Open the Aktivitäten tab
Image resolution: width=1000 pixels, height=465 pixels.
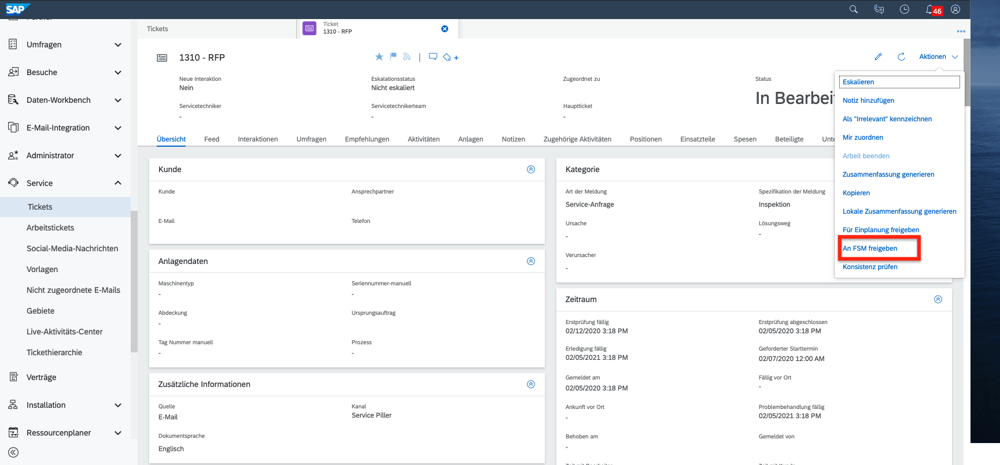(423, 138)
